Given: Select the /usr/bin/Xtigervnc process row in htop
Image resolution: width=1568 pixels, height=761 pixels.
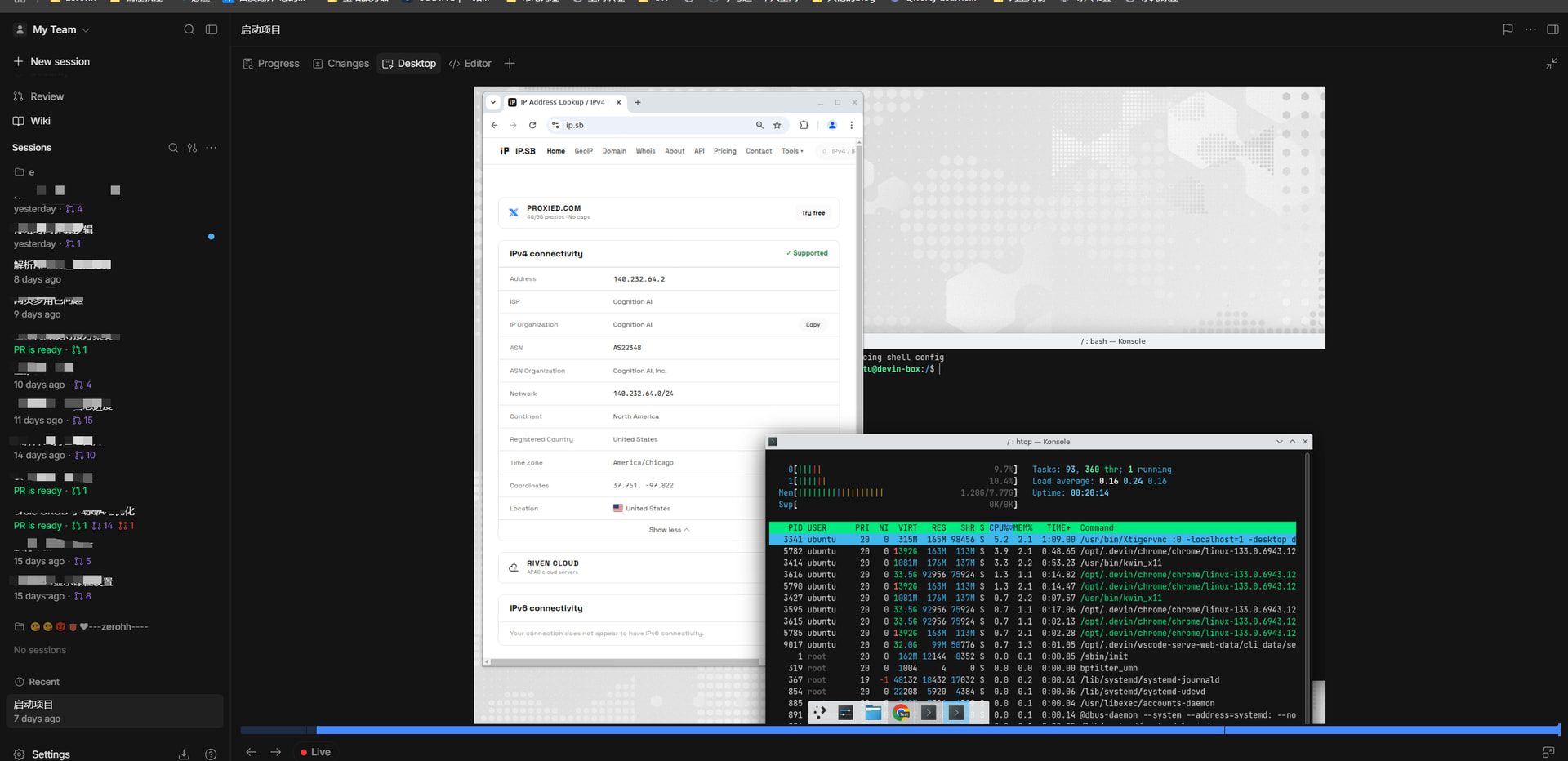Looking at the screenshot, I should [x=1032, y=540].
